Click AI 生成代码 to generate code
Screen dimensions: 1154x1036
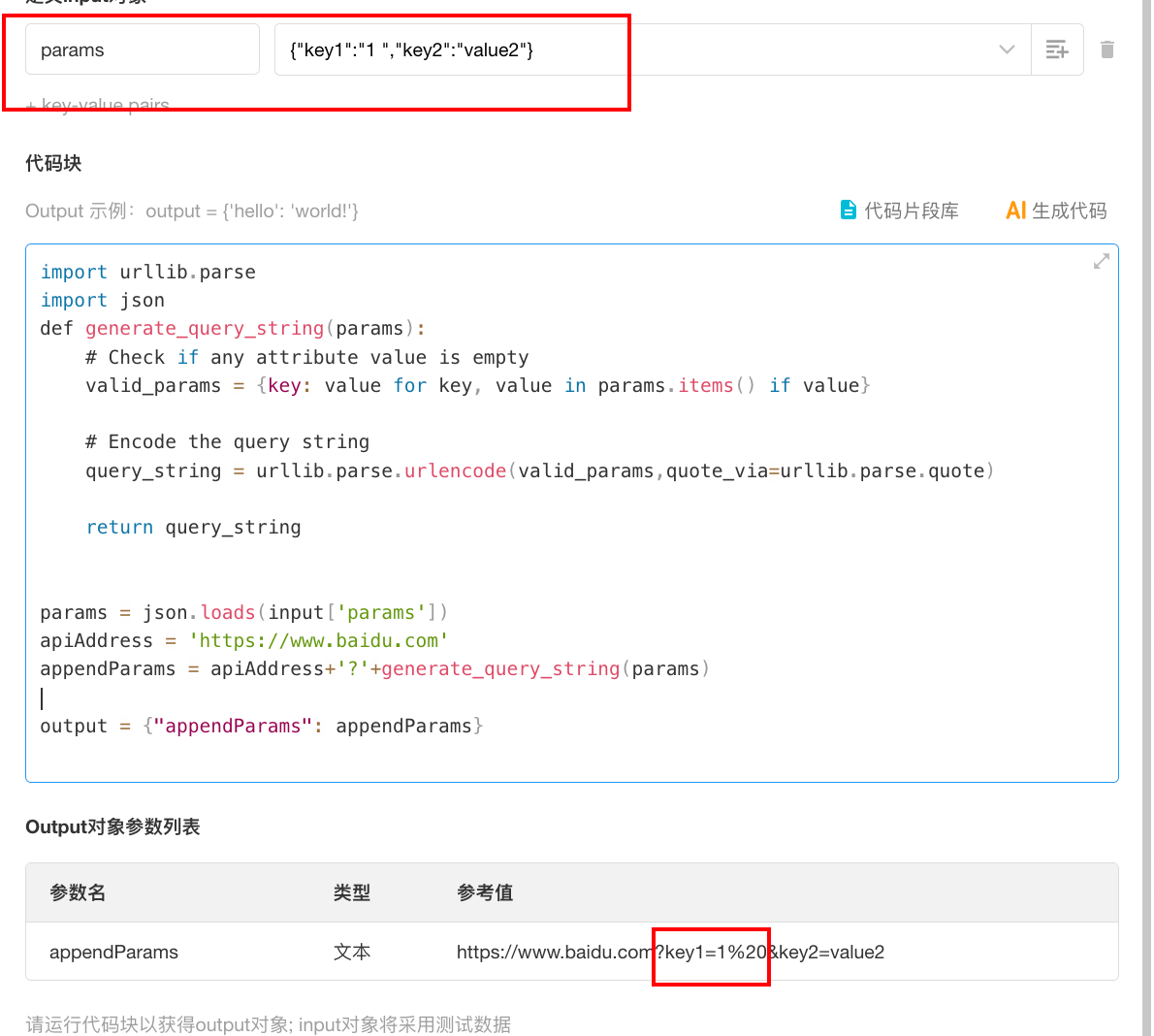coord(1056,210)
